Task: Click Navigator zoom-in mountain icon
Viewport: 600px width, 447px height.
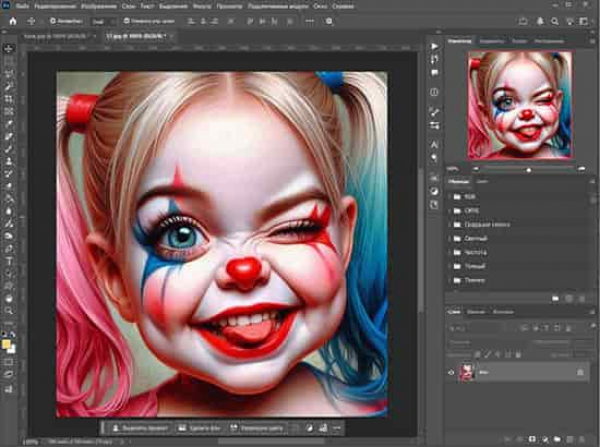Action: tap(582, 169)
